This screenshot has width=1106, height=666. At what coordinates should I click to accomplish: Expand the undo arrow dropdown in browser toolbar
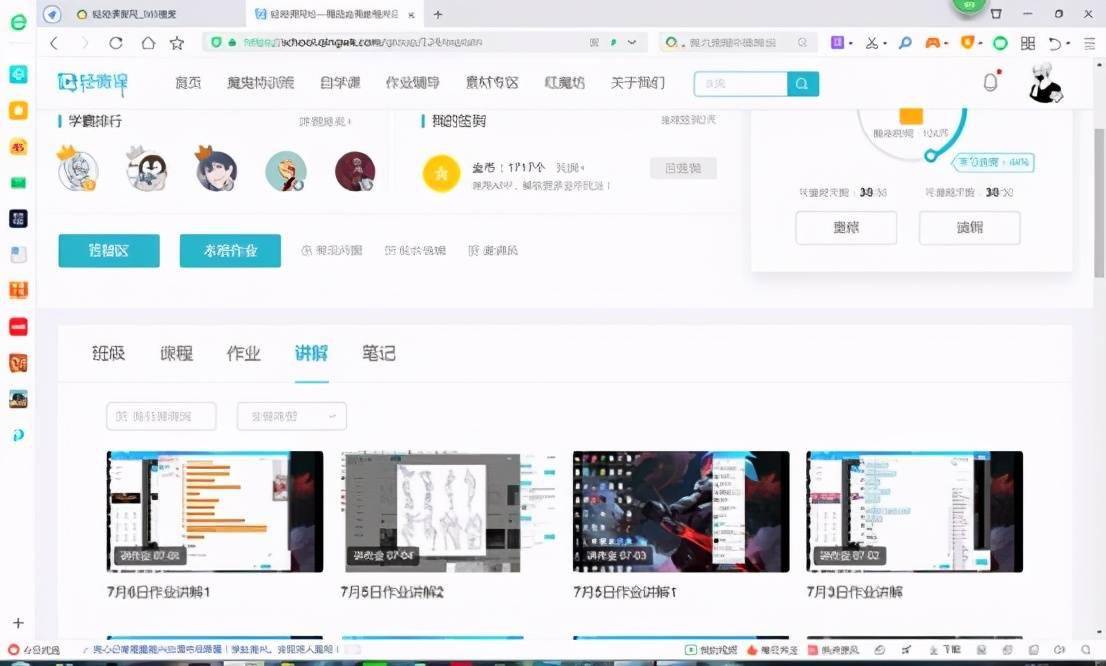tap(1068, 43)
